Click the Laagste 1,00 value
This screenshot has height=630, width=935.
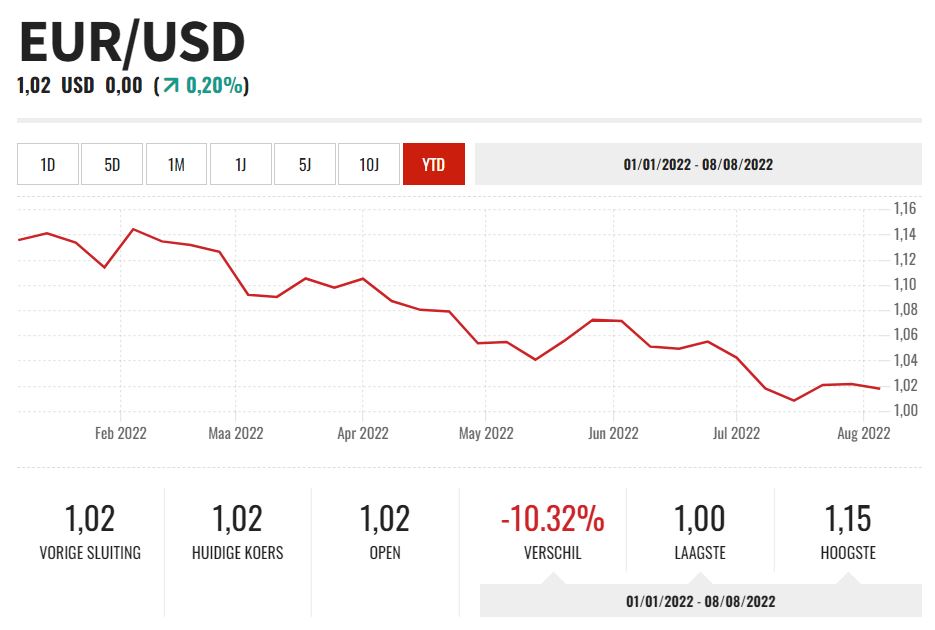(700, 519)
